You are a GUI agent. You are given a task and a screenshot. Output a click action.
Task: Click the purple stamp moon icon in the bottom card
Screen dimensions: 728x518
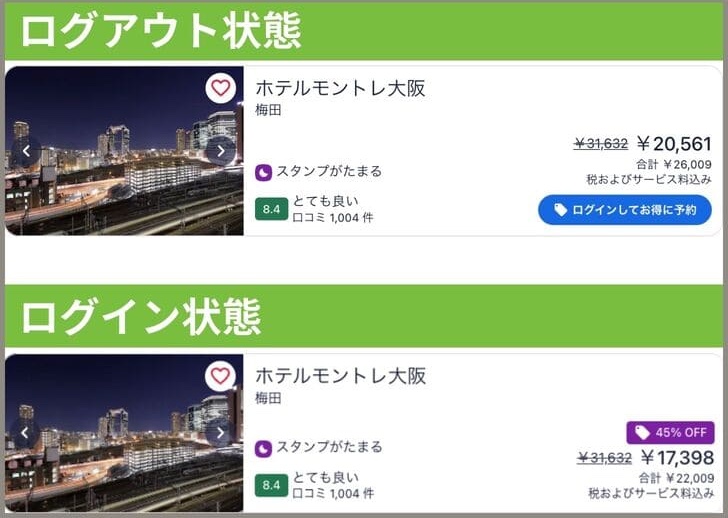264,448
